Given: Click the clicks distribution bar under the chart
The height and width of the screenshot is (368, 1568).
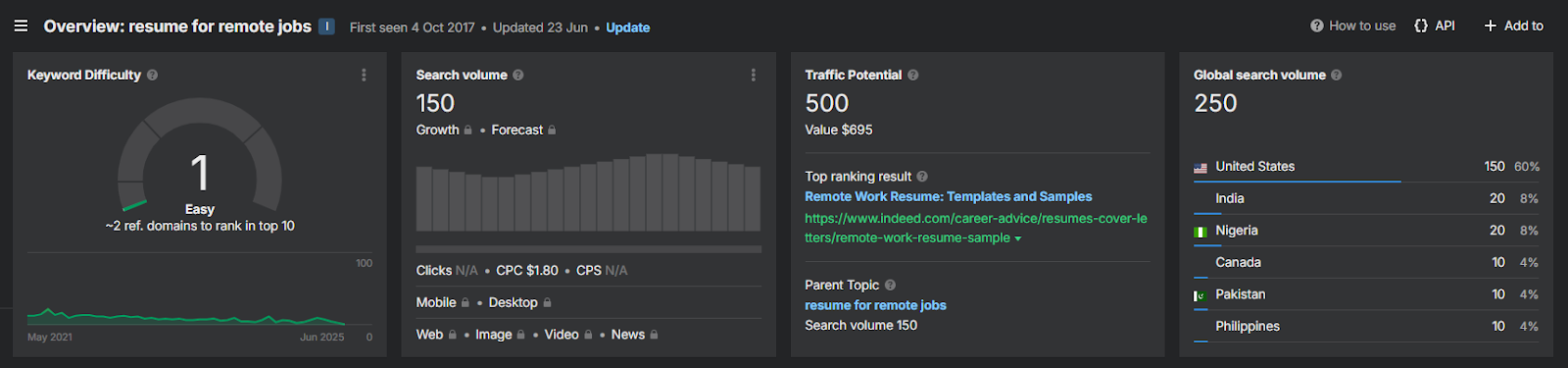Looking at the screenshot, I should (588, 249).
